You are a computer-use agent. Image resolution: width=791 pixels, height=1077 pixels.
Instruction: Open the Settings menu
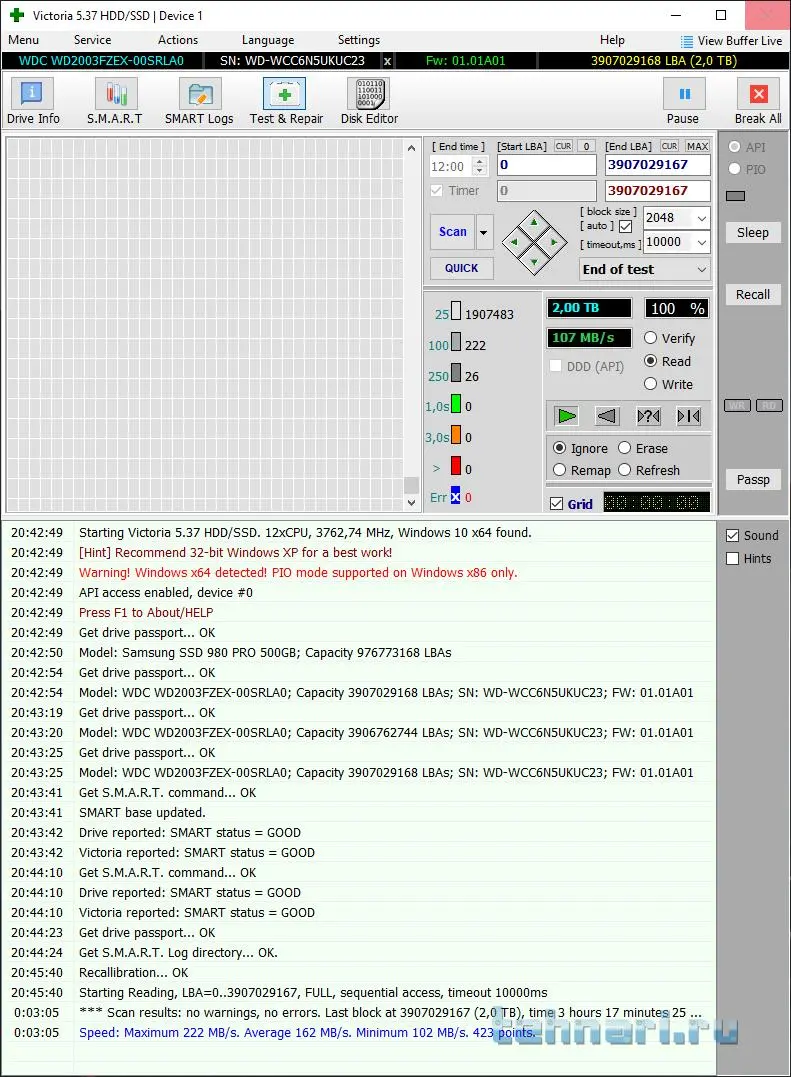click(358, 40)
